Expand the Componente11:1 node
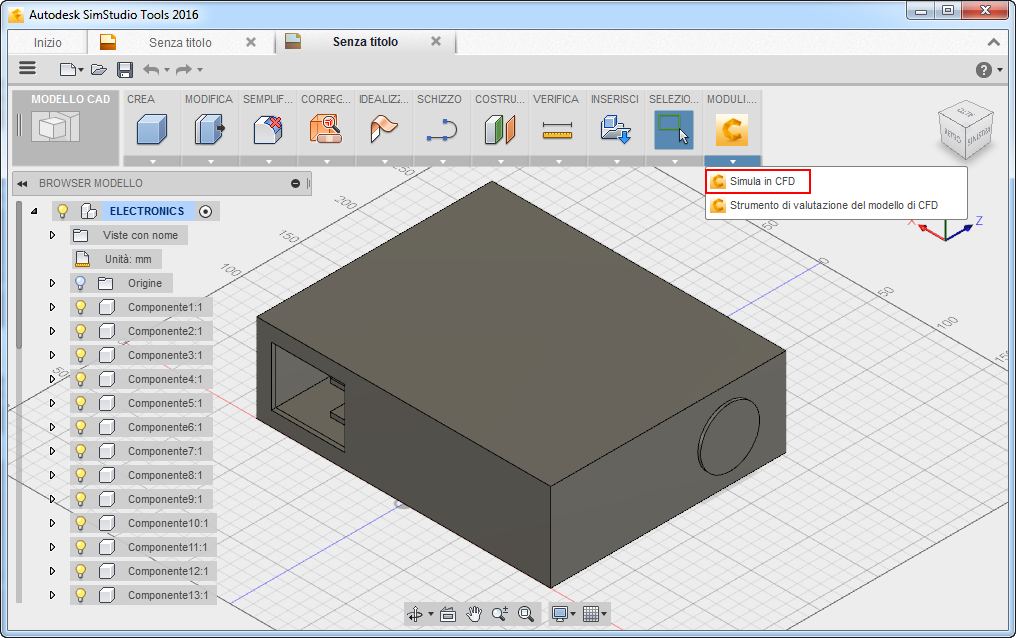 (52, 547)
